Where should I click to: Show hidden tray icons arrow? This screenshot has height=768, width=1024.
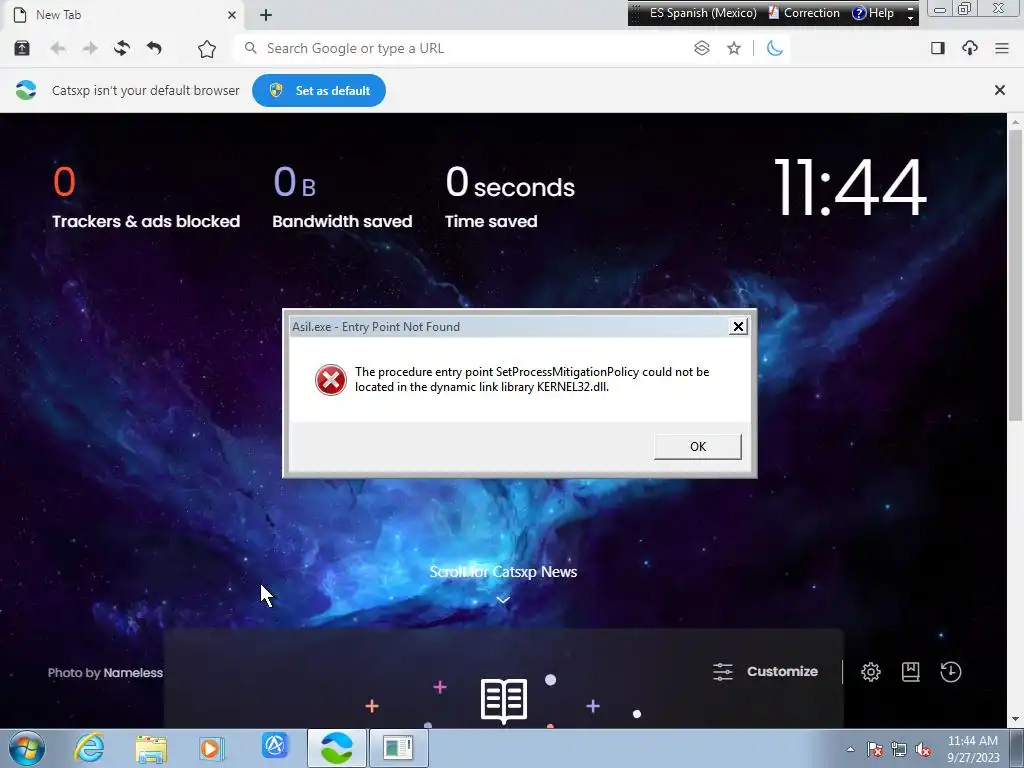[850, 749]
